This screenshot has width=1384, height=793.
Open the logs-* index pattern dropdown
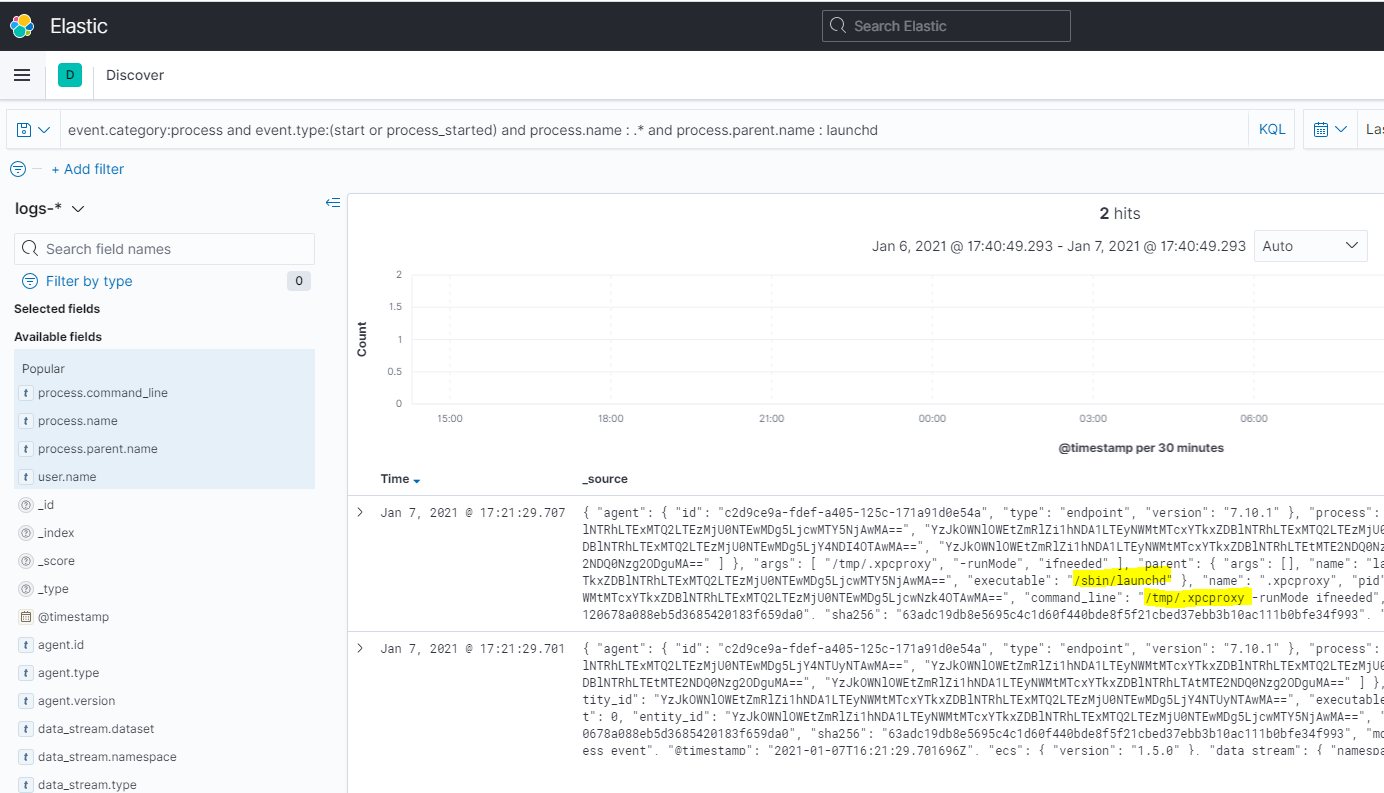(x=49, y=208)
